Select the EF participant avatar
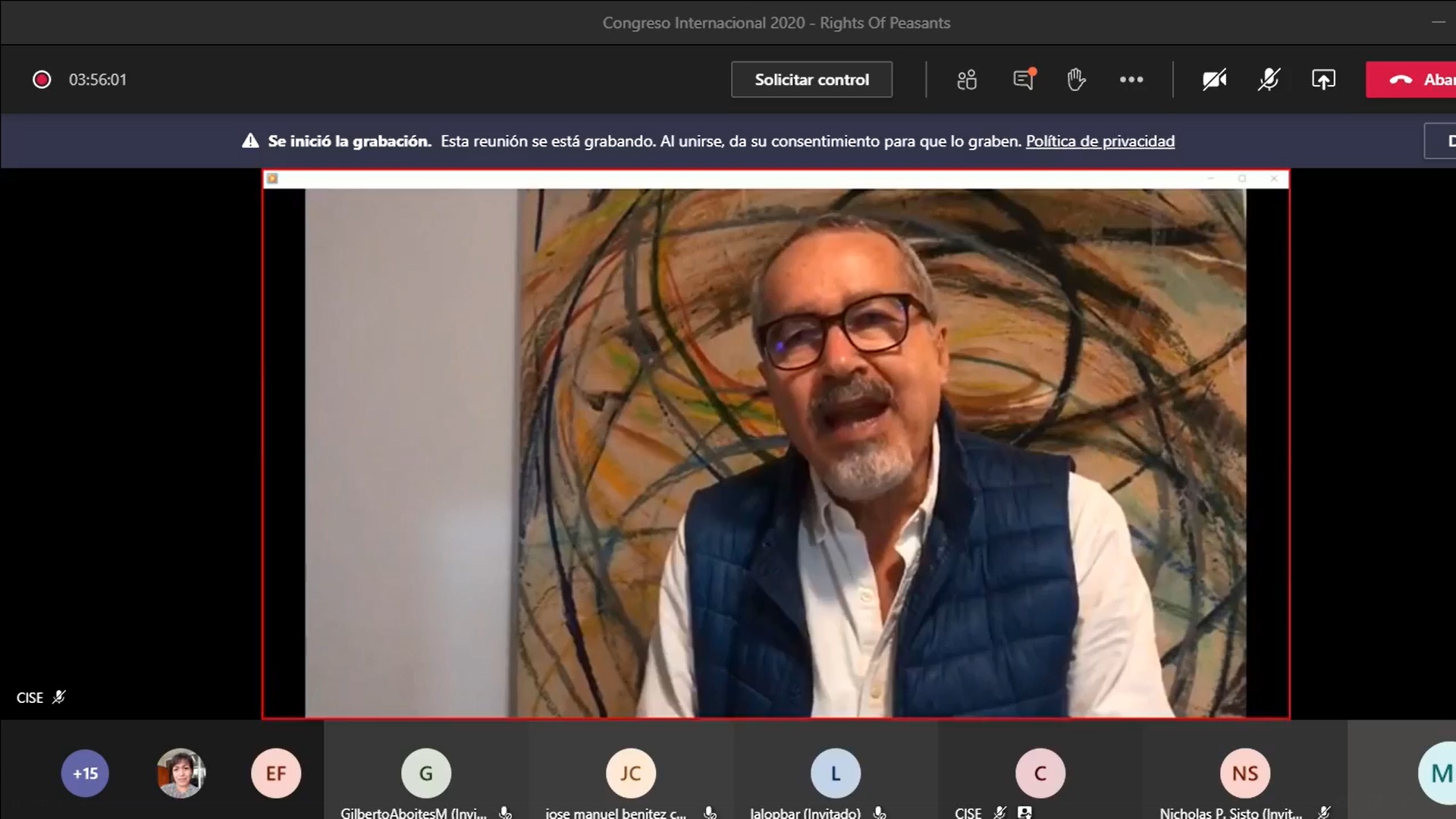 pos(276,773)
